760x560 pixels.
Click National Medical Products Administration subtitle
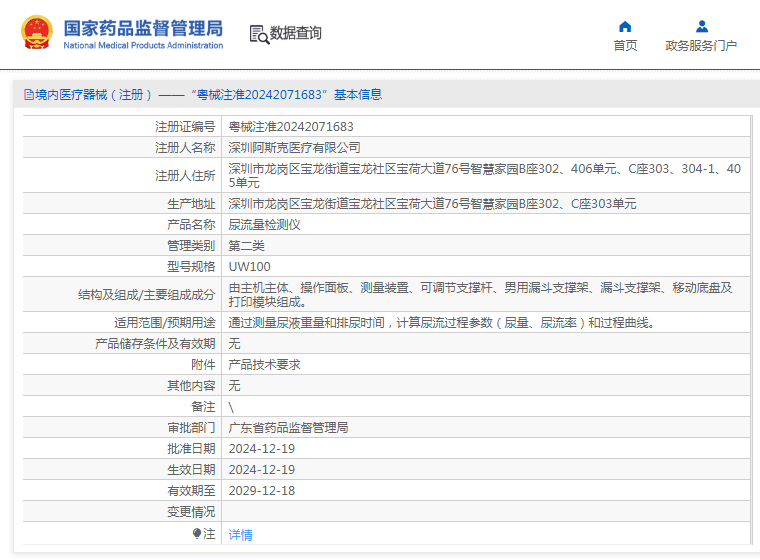[143, 45]
